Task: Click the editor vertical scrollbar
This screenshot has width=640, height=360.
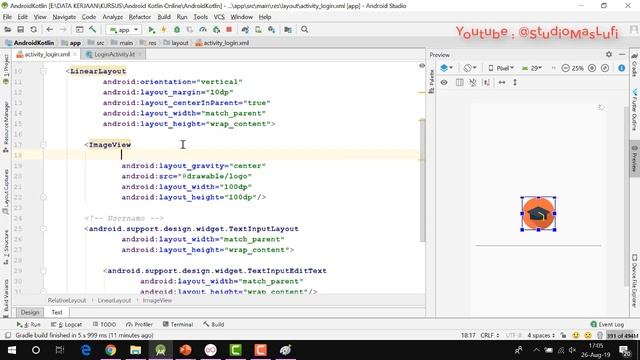Action: [x=422, y=180]
